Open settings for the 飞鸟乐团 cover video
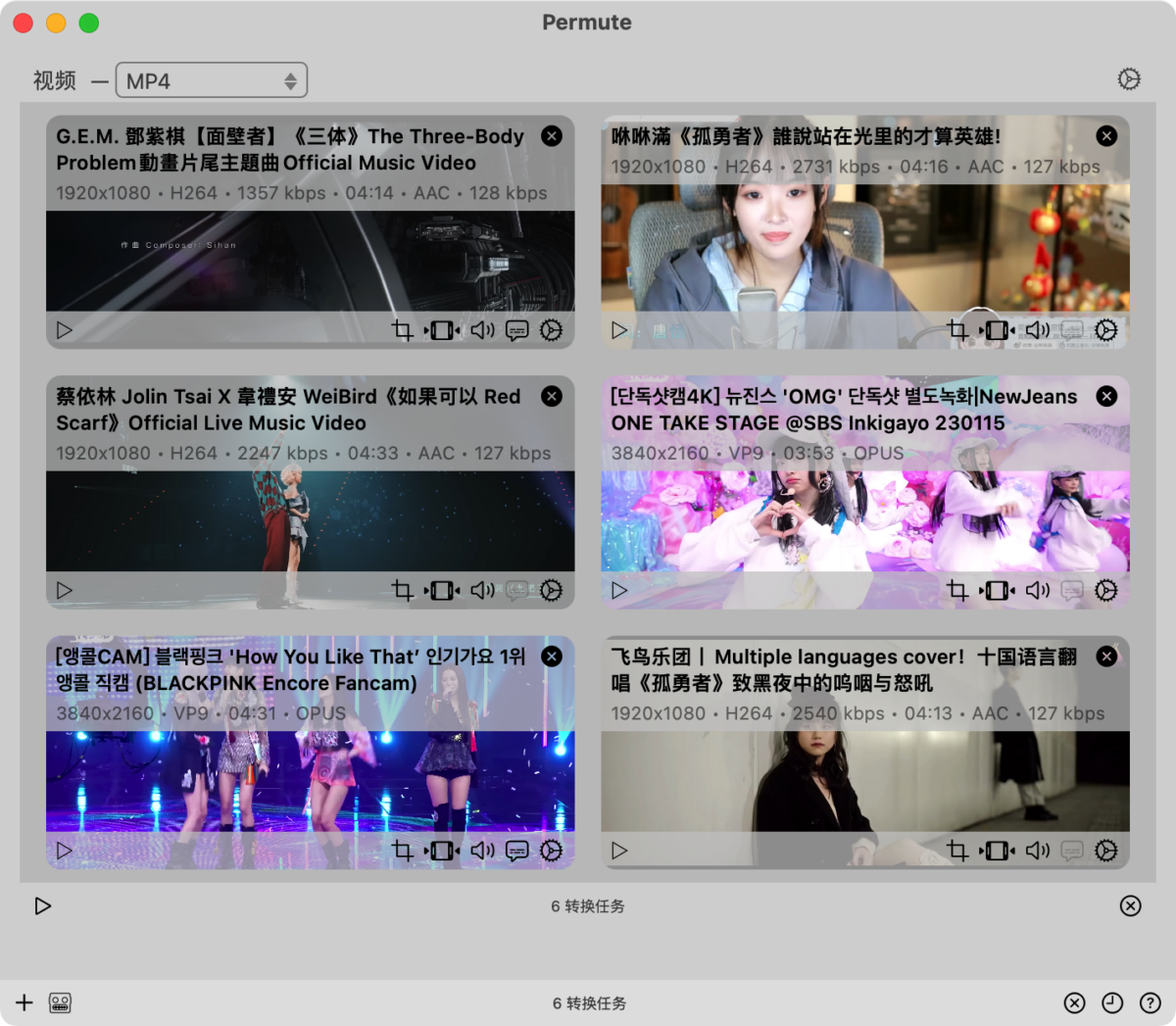The height and width of the screenshot is (1026, 1176). 1106,851
